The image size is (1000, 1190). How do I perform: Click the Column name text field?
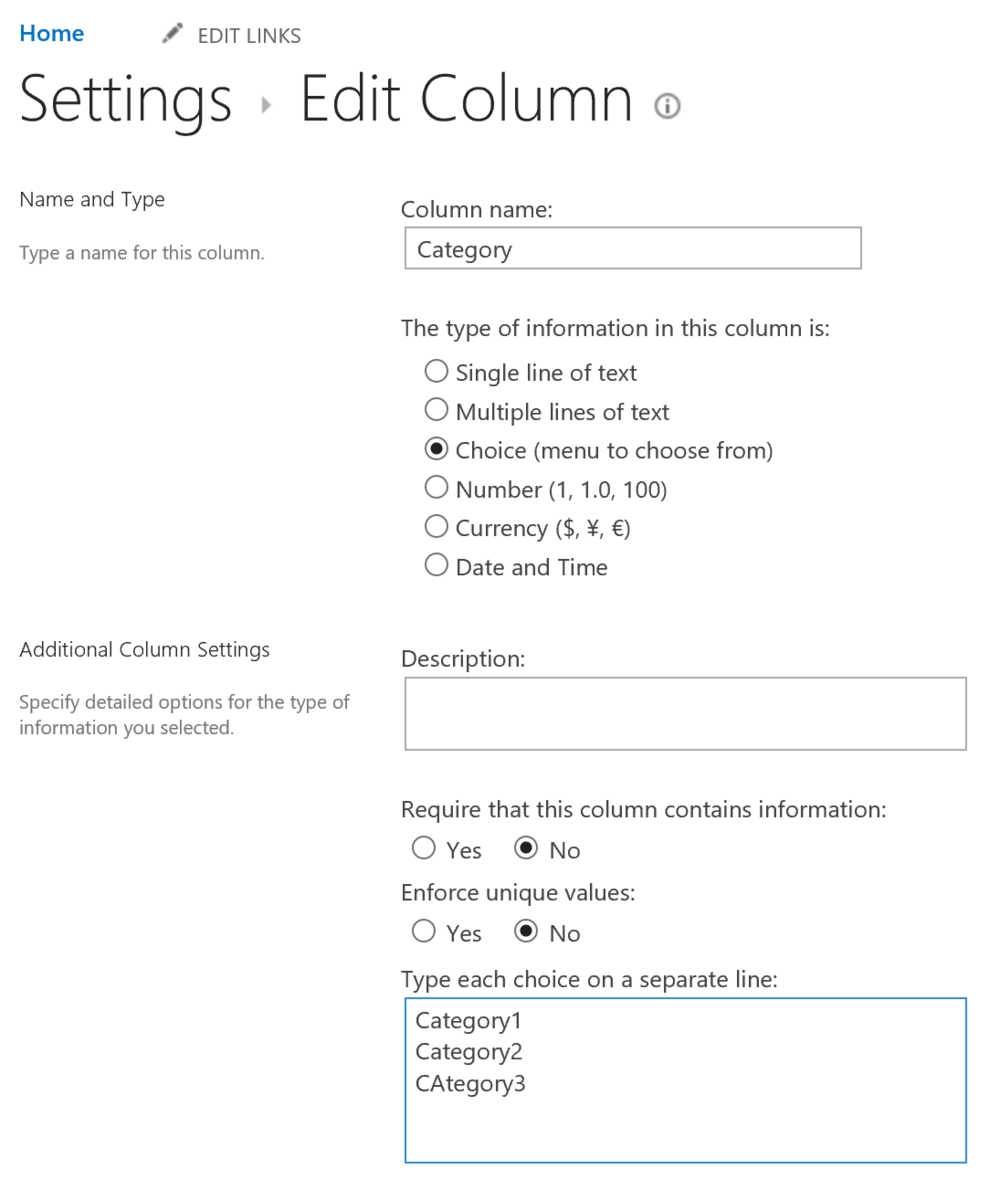[633, 248]
